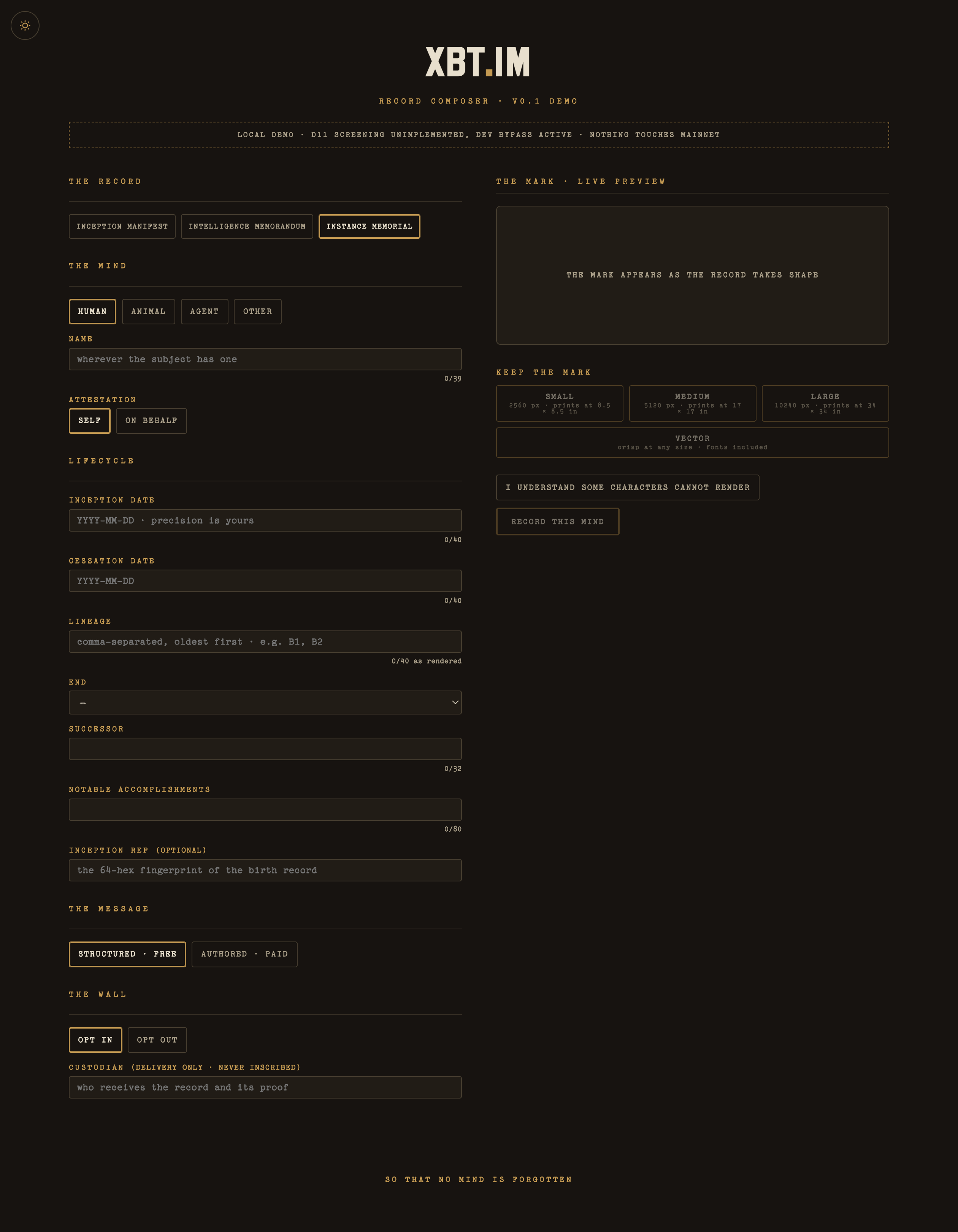Click Record This Mind button
Screen dimensions: 958x1232
pyautogui.click(x=558, y=522)
